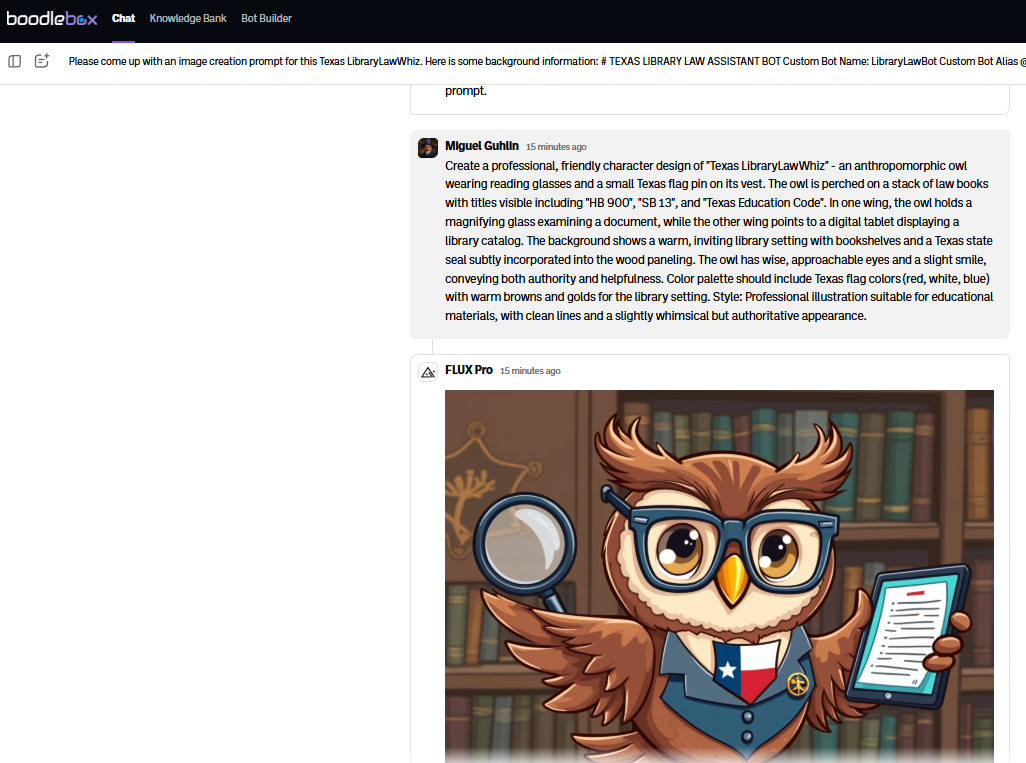Image resolution: width=1026 pixels, height=763 pixels.
Task: Click Miguel Guhlin's profile avatar
Action: click(x=428, y=147)
